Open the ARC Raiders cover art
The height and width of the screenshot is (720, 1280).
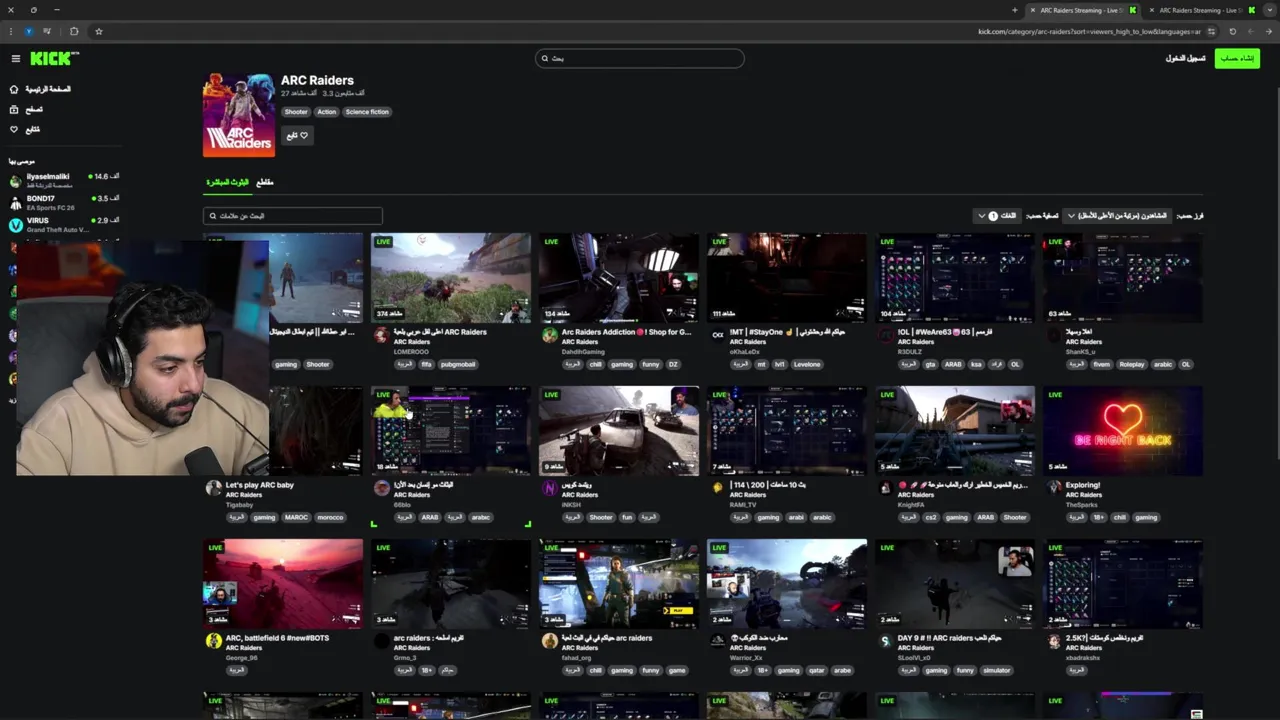239,114
